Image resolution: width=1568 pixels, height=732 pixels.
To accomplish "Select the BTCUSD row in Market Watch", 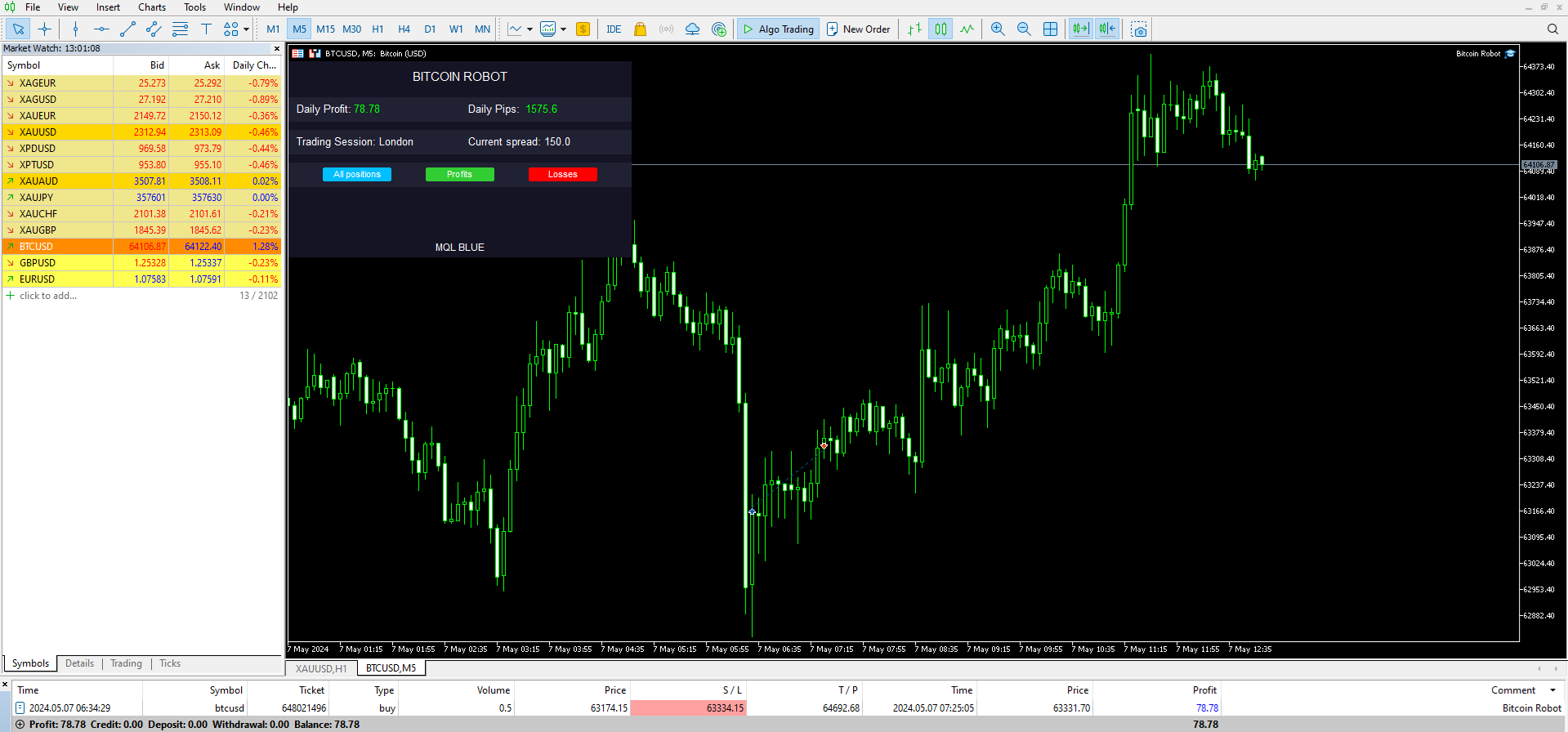I will click(142, 246).
